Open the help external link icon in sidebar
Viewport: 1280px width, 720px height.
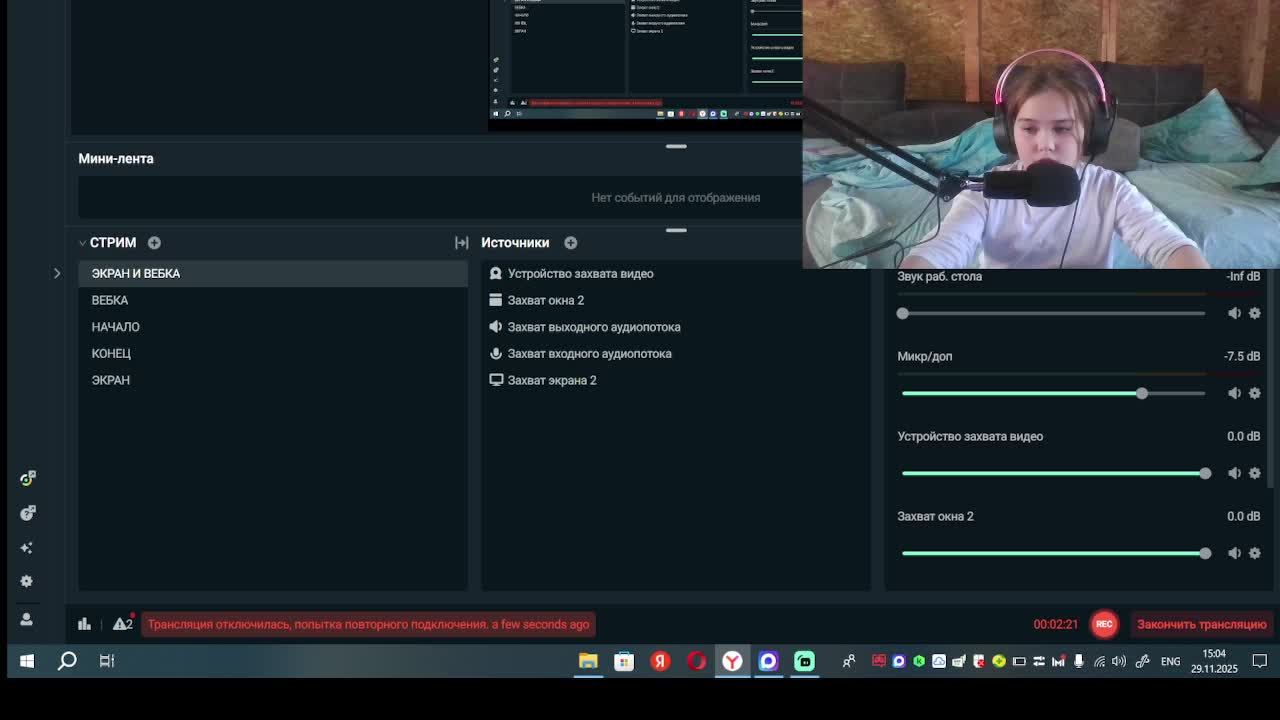click(27, 513)
